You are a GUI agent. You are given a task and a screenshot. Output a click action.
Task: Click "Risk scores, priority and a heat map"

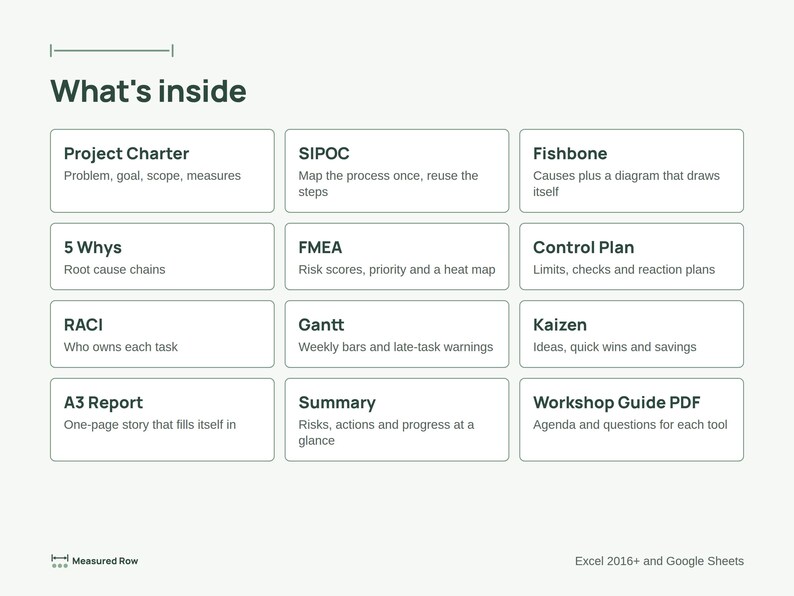point(396,269)
